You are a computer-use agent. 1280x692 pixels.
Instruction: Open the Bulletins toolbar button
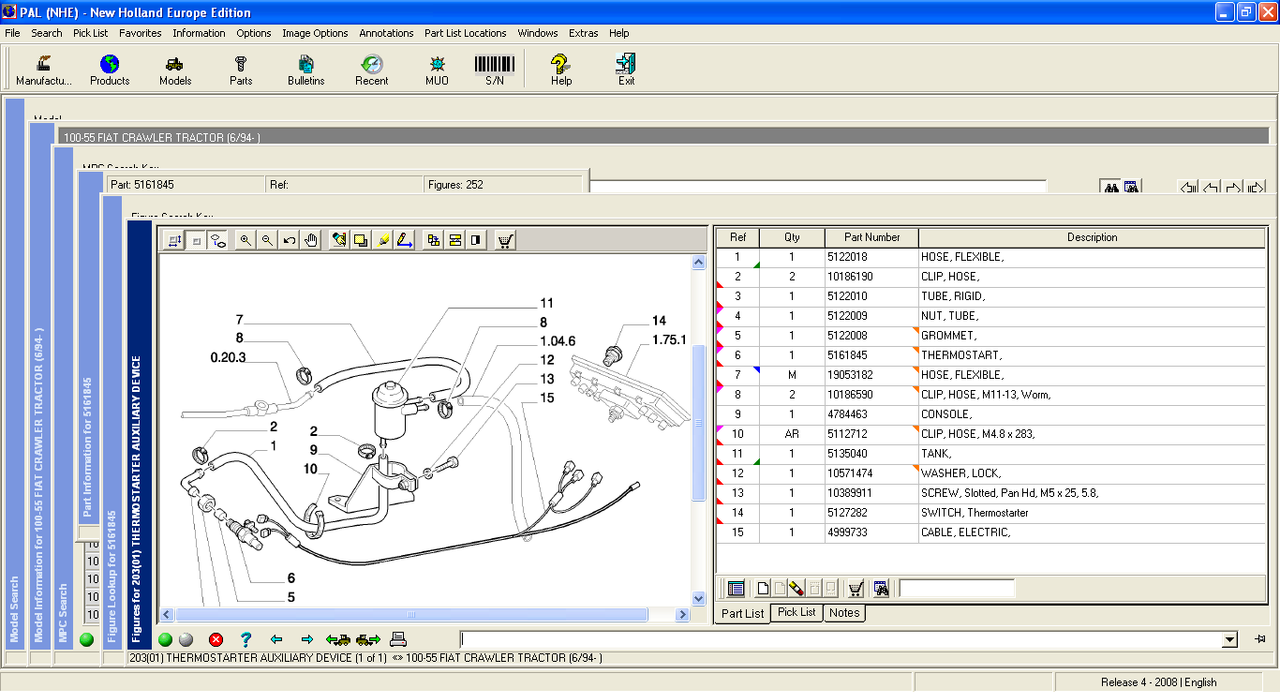coord(306,70)
